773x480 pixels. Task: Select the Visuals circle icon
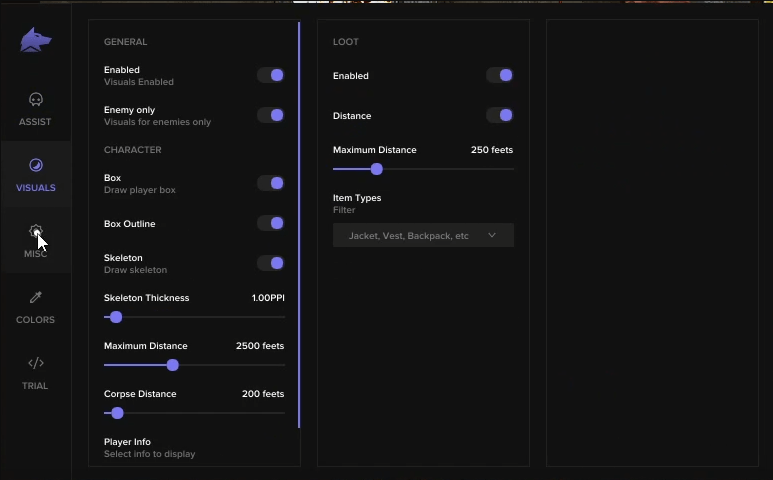click(35, 165)
